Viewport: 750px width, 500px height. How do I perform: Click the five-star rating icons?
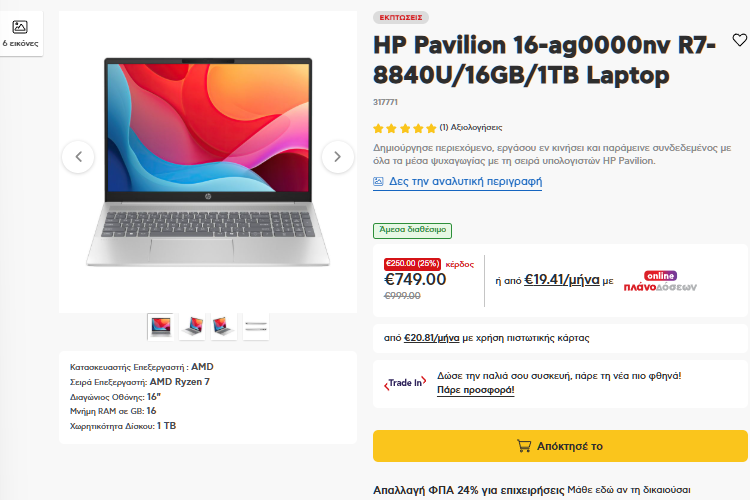click(x=405, y=128)
